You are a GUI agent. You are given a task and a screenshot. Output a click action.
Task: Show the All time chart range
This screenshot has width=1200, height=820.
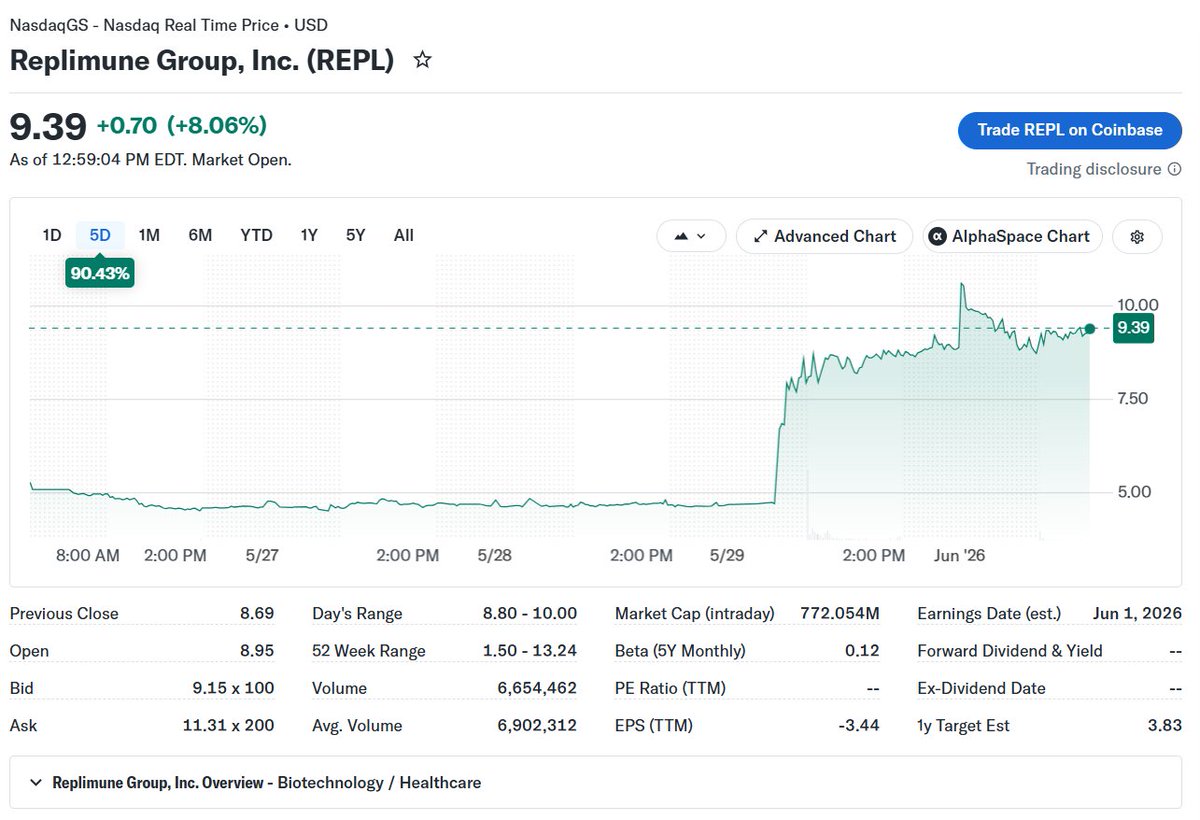403,235
